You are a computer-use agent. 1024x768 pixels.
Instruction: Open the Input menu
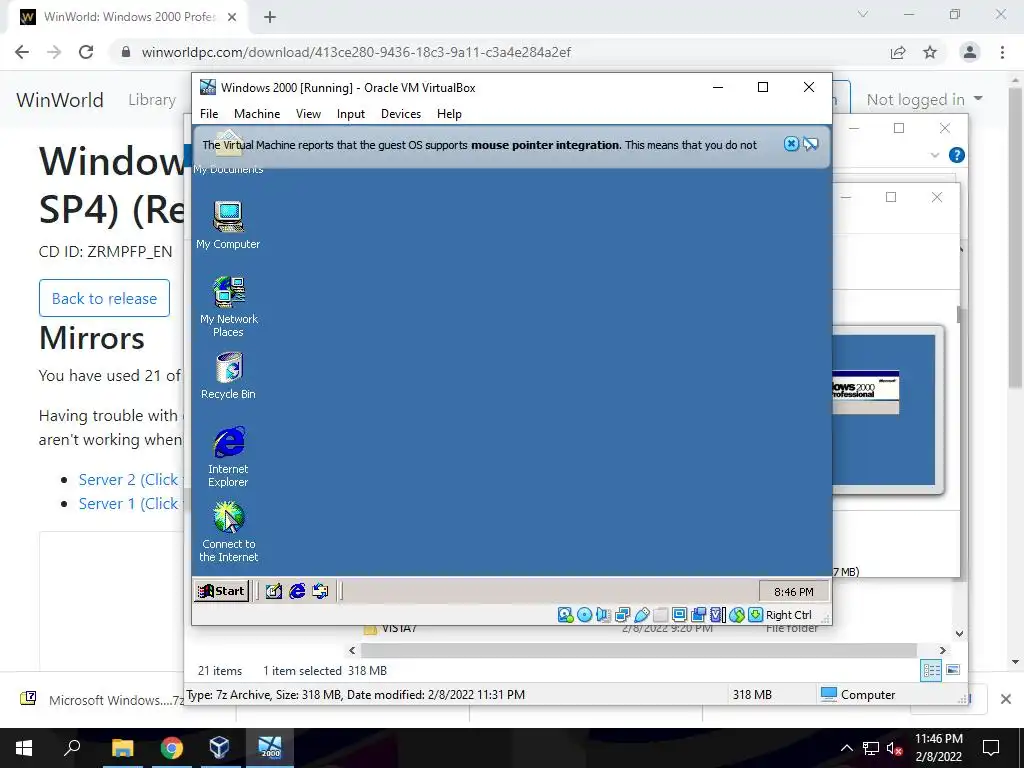coord(351,114)
